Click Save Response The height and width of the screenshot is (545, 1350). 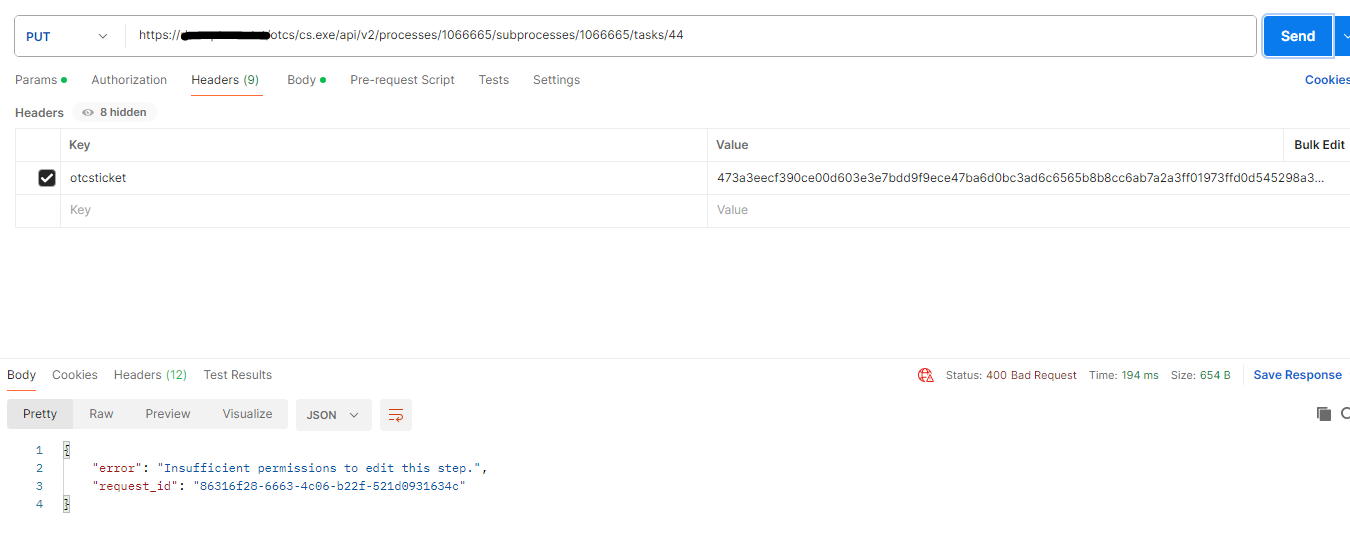[x=1297, y=375]
